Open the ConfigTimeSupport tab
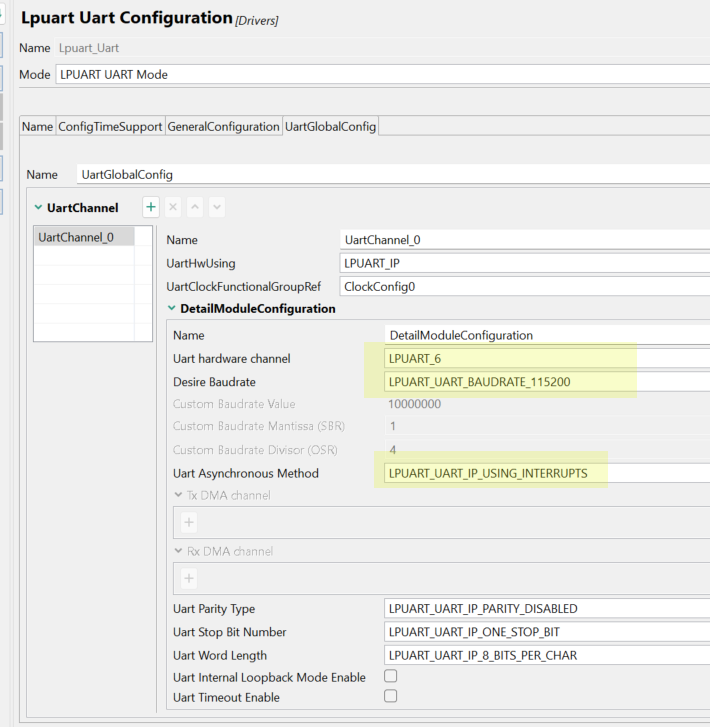The image size is (710, 727). 110,127
